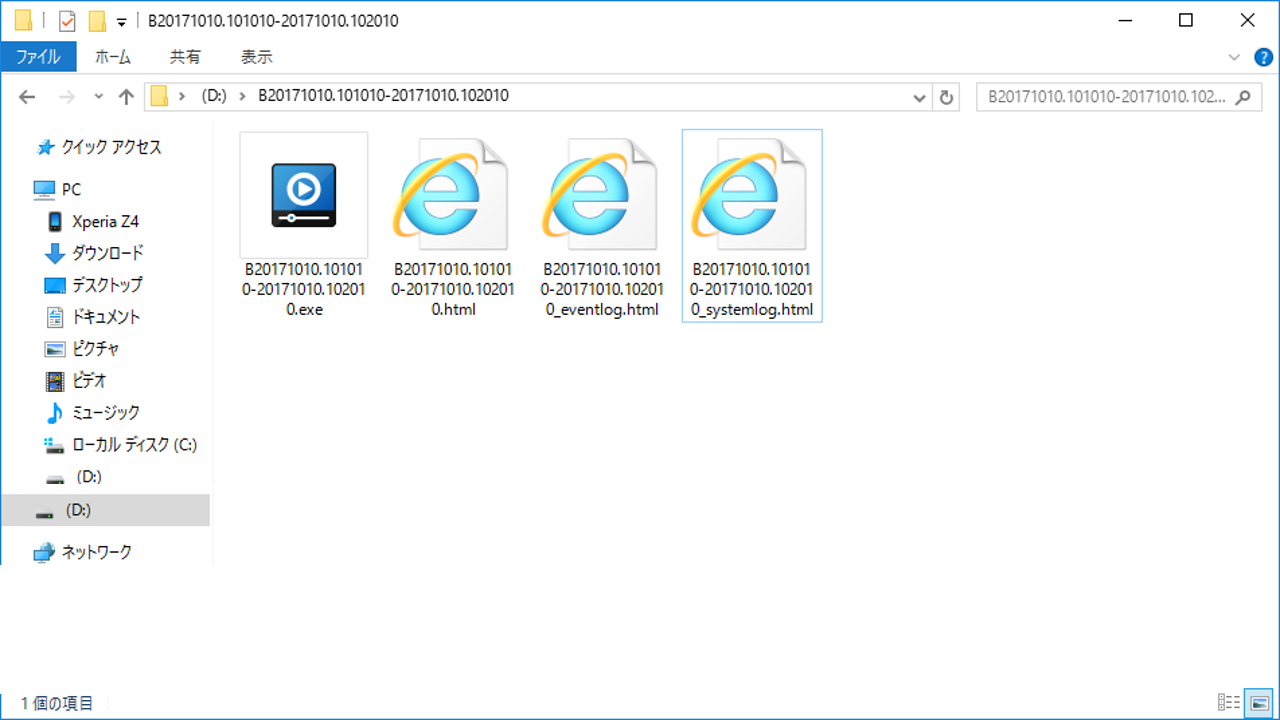The width and height of the screenshot is (1280, 720).
Task: Expand the ribbon with the chevron
Action: point(1233,57)
